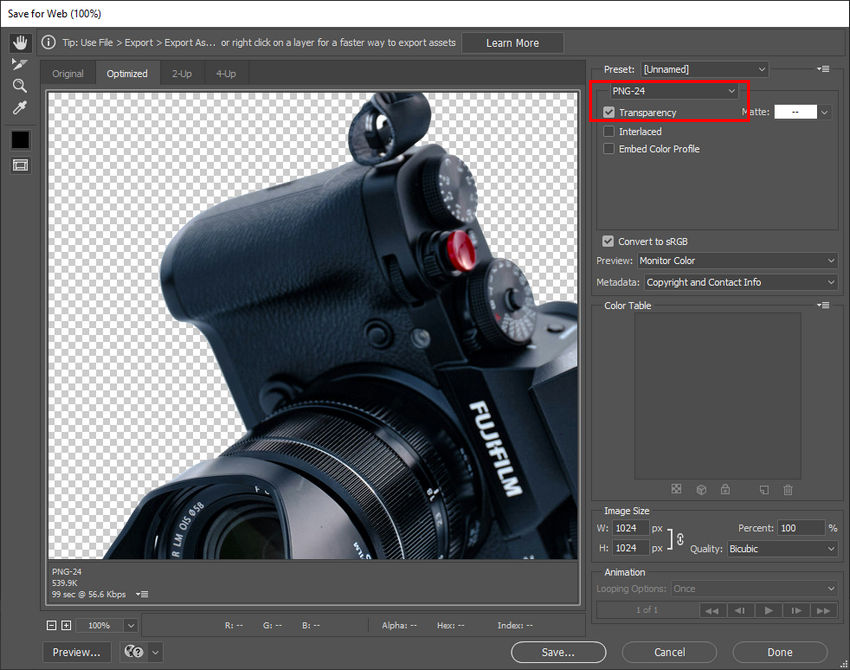This screenshot has height=670, width=850.
Task: Open the Preset dropdown
Action: pos(704,69)
